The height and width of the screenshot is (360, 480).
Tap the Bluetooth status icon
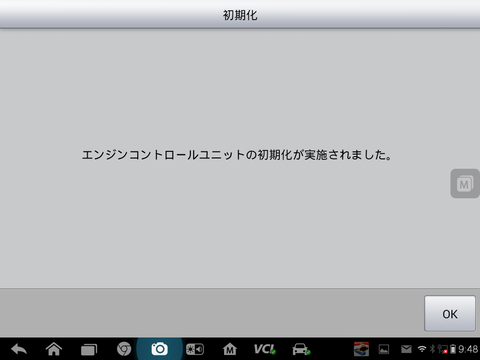[x=432, y=349]
